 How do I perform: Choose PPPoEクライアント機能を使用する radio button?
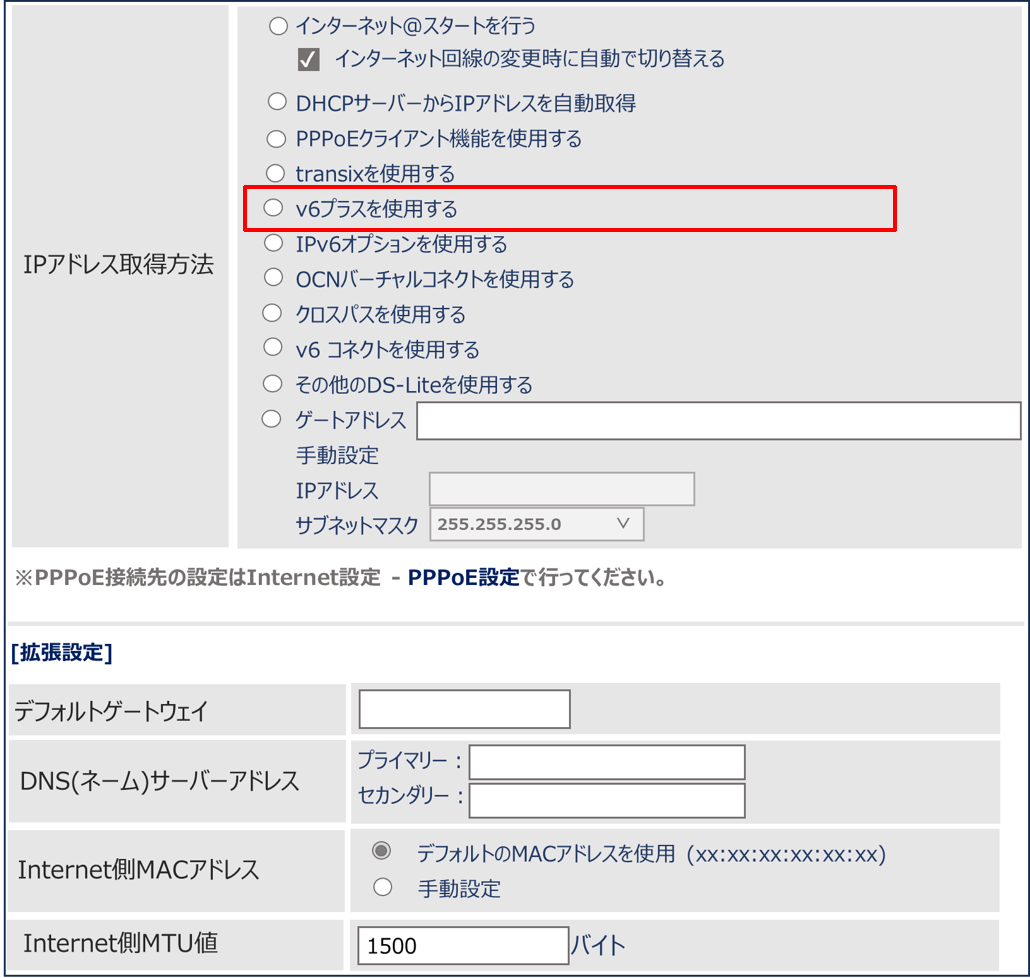[276, 138]
